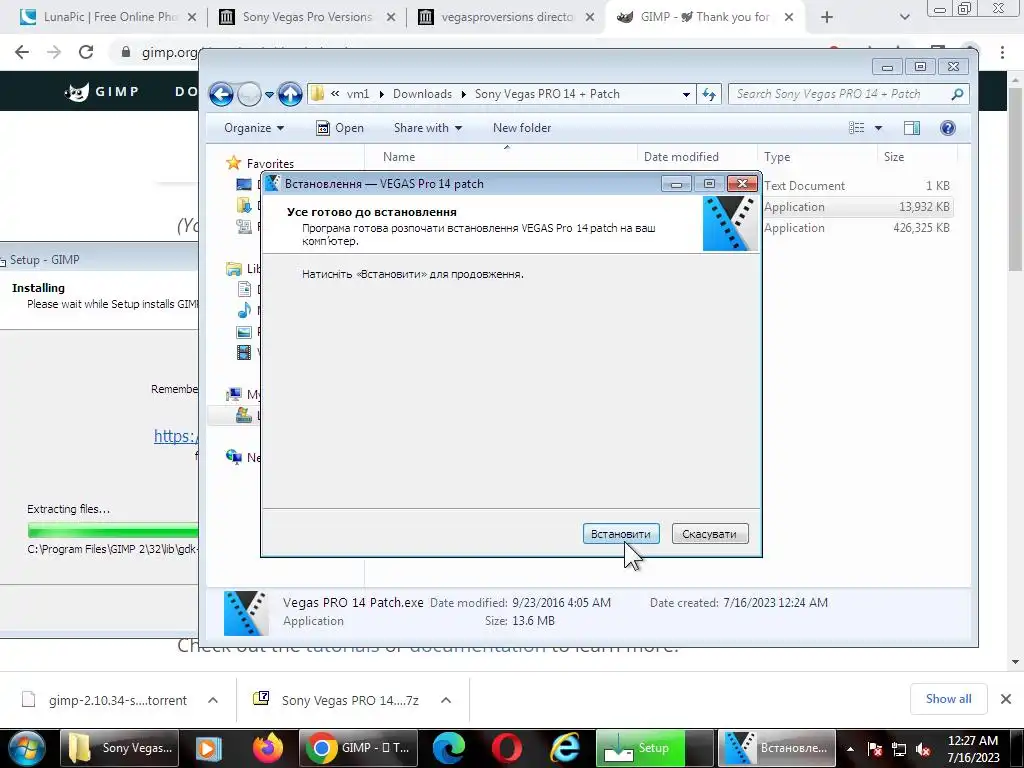Create a New folder

[x=522, y=128]
